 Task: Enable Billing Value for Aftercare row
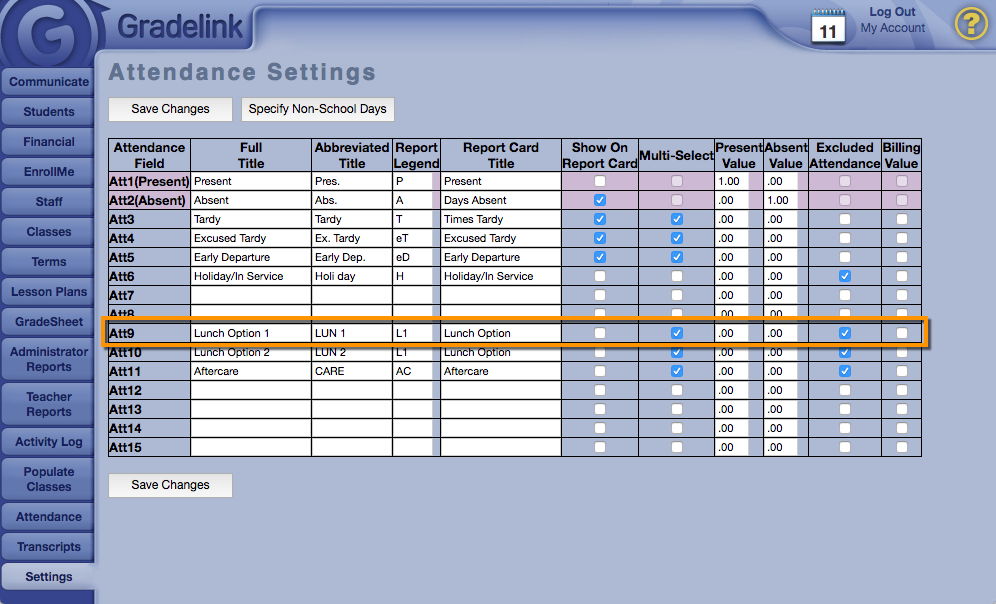902,371
